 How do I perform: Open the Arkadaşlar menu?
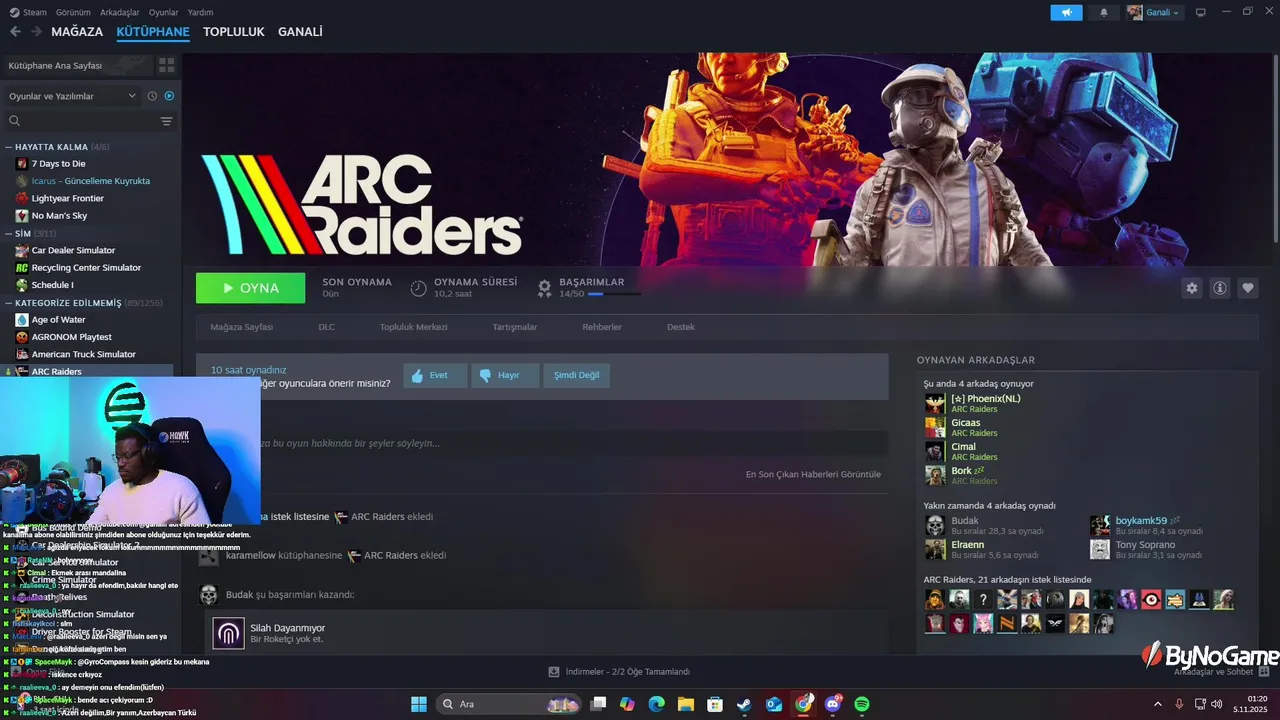120,12
